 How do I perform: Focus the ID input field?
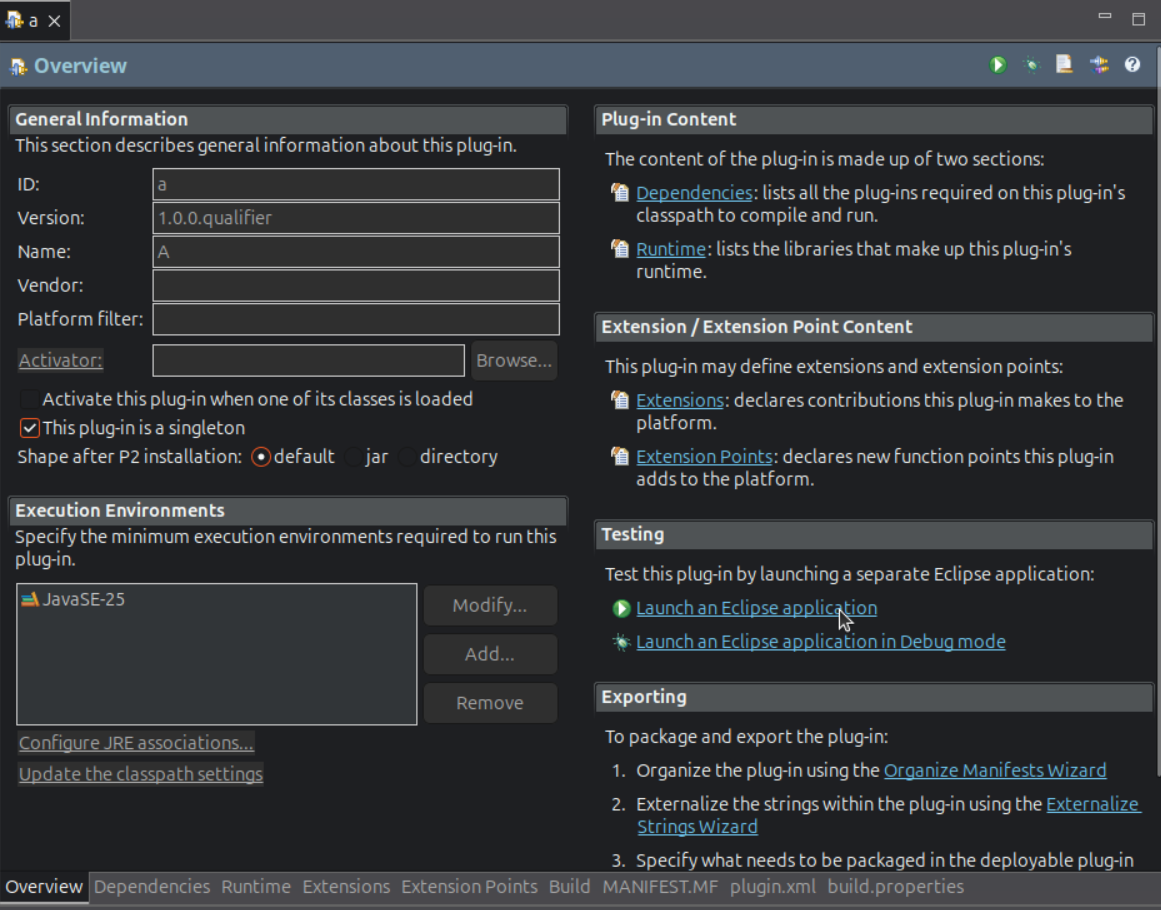pos(356,184)
